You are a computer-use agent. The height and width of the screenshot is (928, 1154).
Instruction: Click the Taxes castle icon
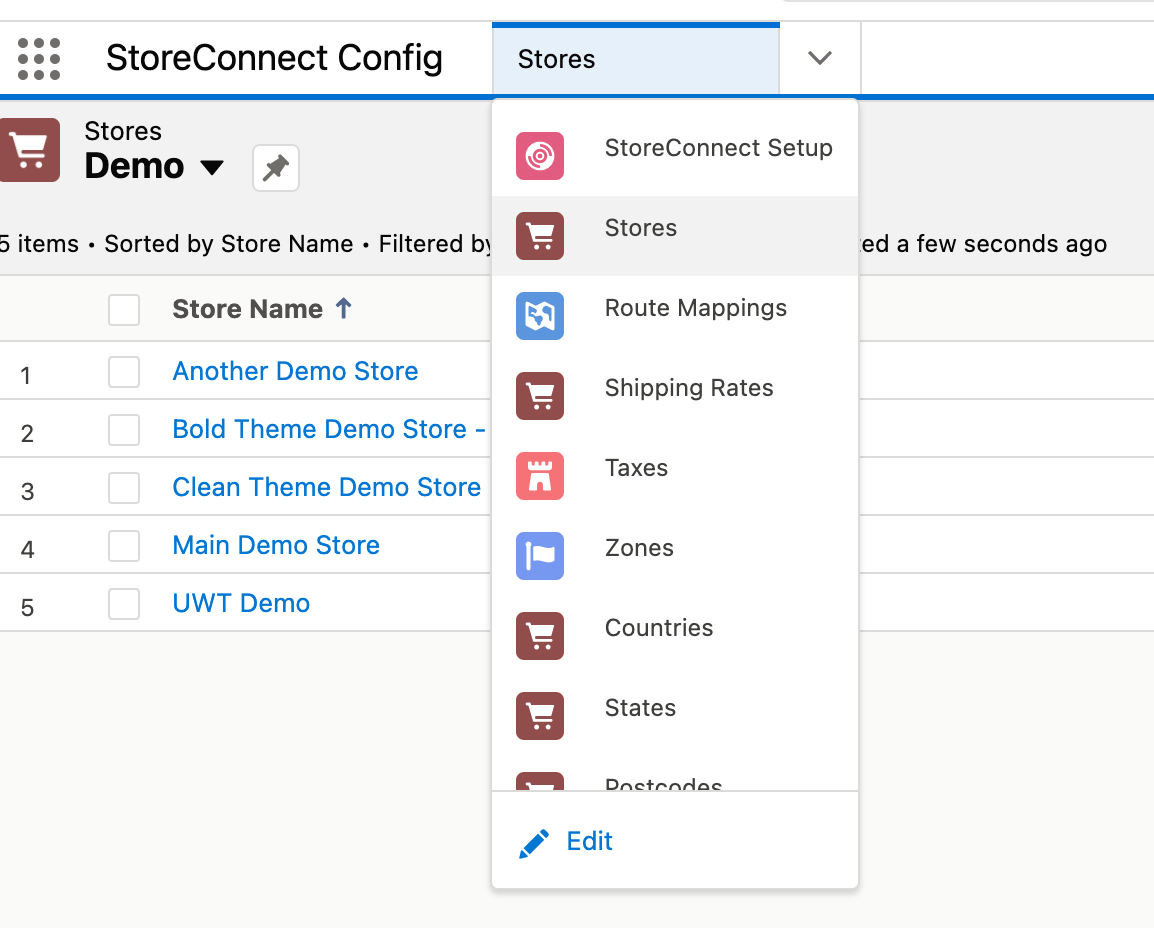click(540, 476)
